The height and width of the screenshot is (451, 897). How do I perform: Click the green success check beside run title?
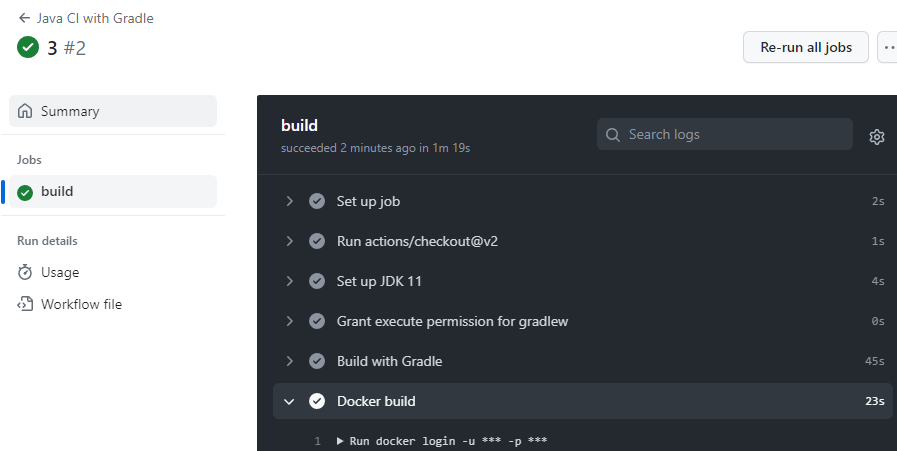click(x=28, y=48)
